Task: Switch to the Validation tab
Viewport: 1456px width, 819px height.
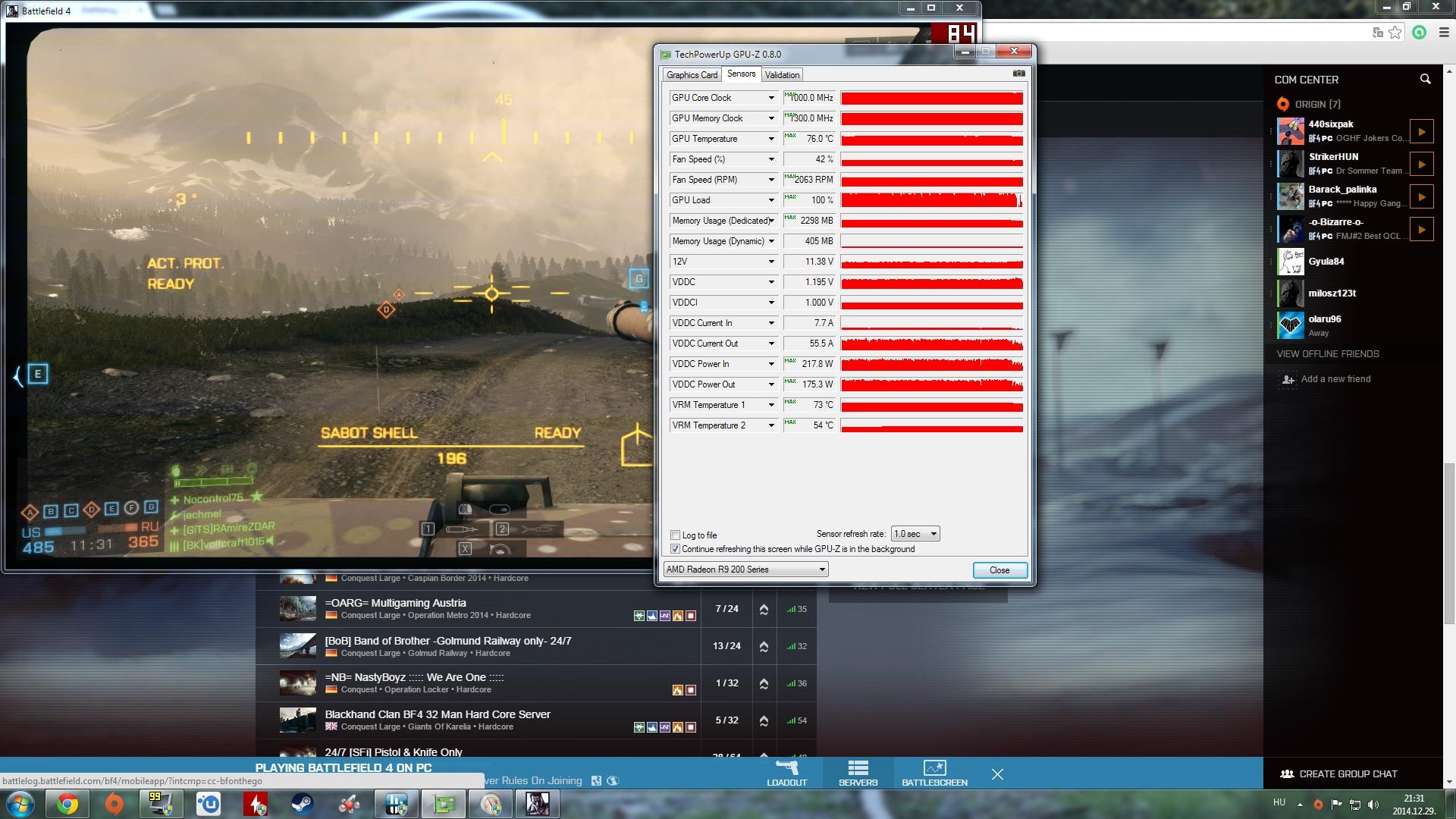Action: [x=782, y=74]
